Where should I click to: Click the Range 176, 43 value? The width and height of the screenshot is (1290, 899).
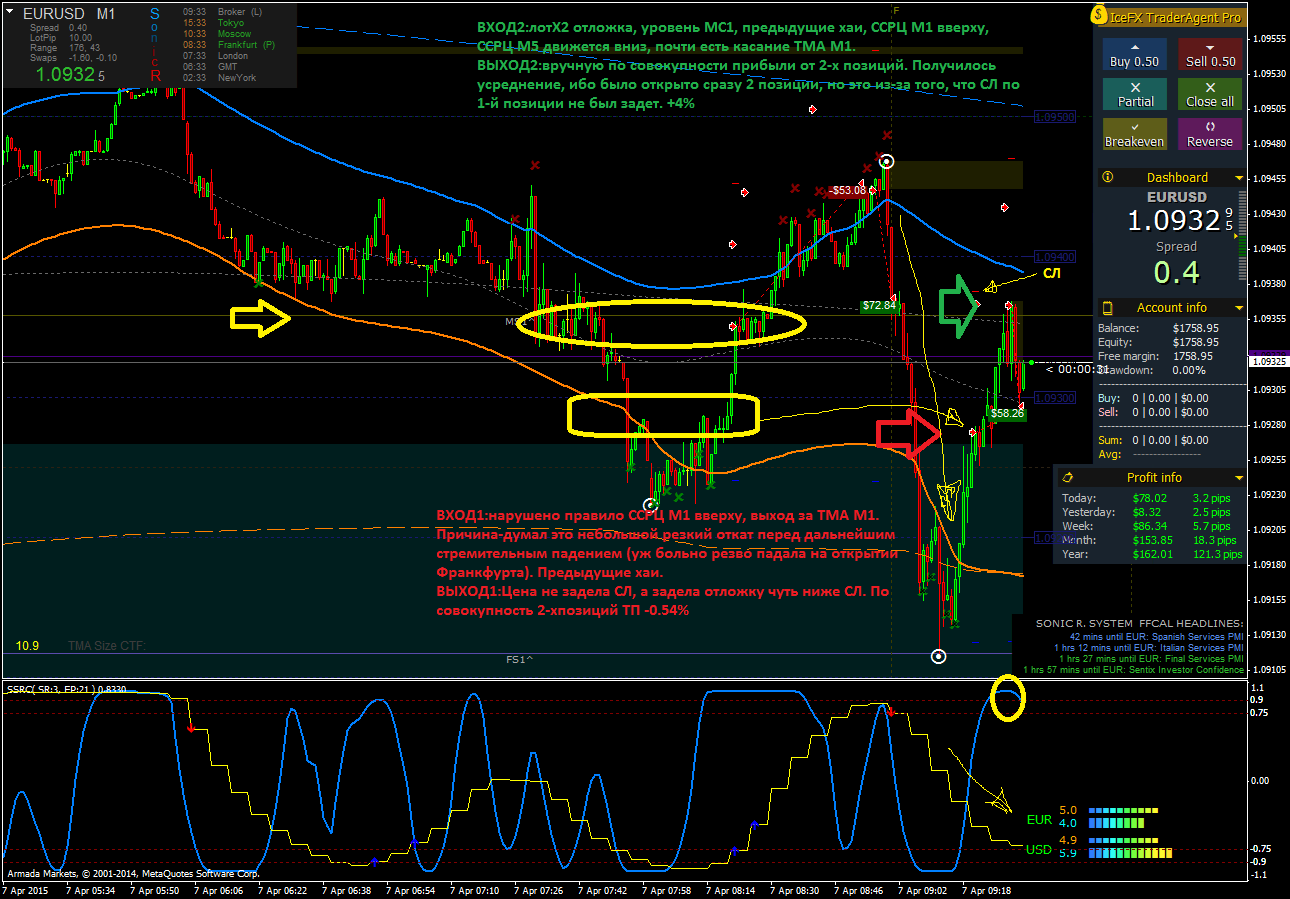coord(85,47)
